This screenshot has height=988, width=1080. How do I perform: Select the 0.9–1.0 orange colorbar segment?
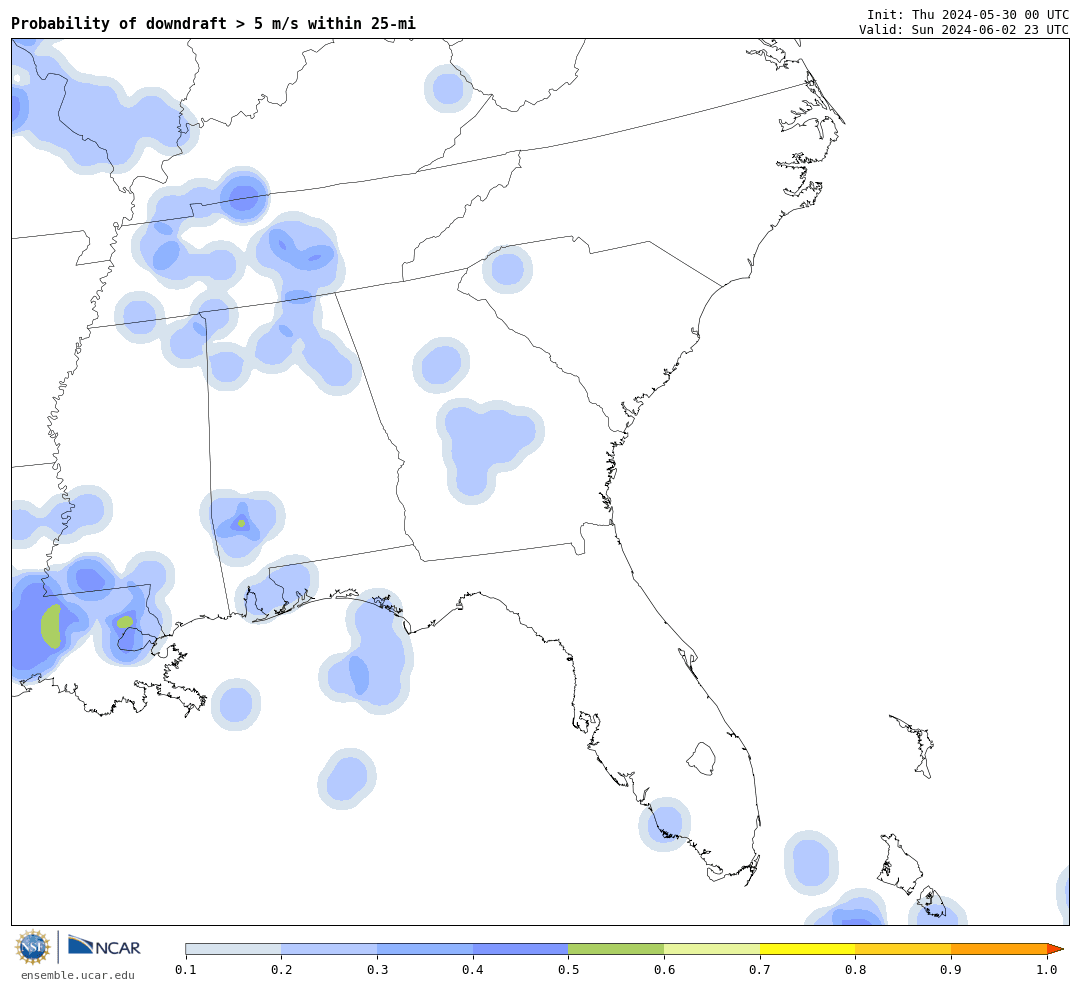[x=999, y=949]
